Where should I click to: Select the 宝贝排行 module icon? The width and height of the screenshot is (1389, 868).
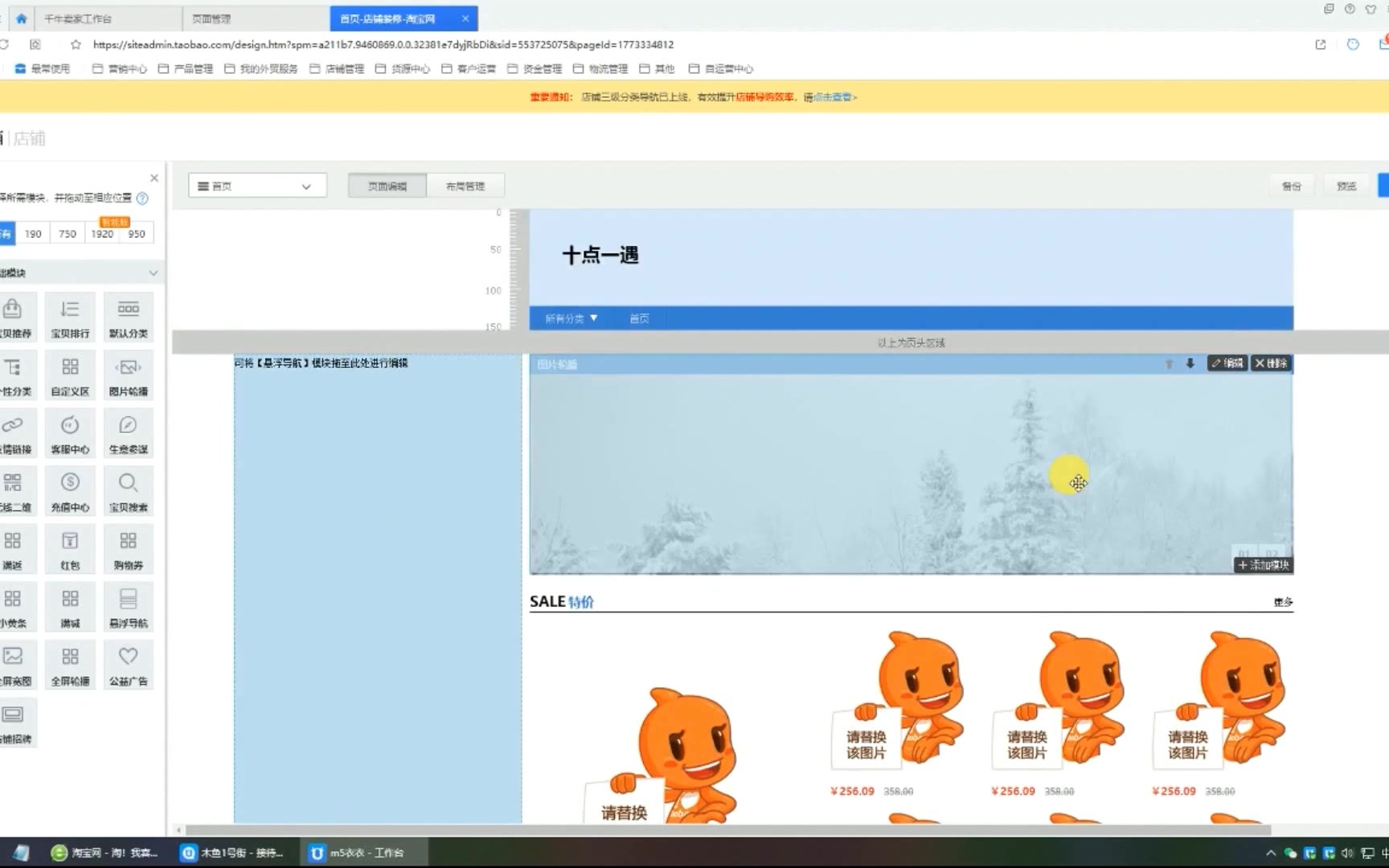point(70,309)
